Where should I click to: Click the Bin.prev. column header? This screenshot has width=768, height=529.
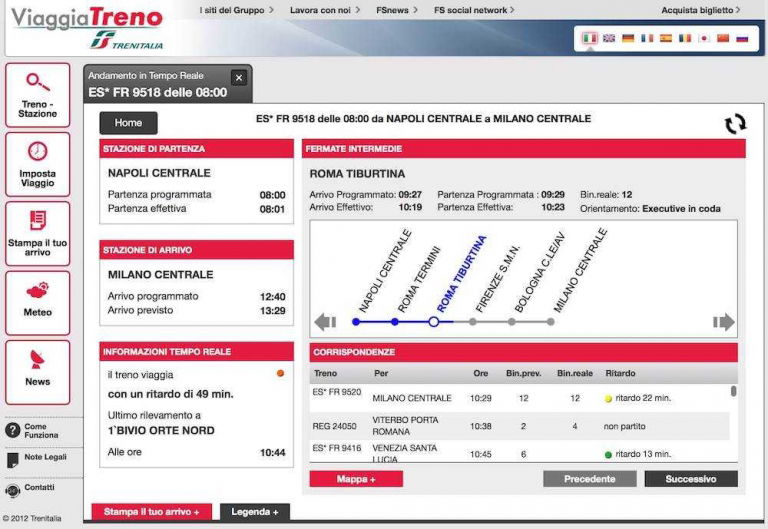524,373
